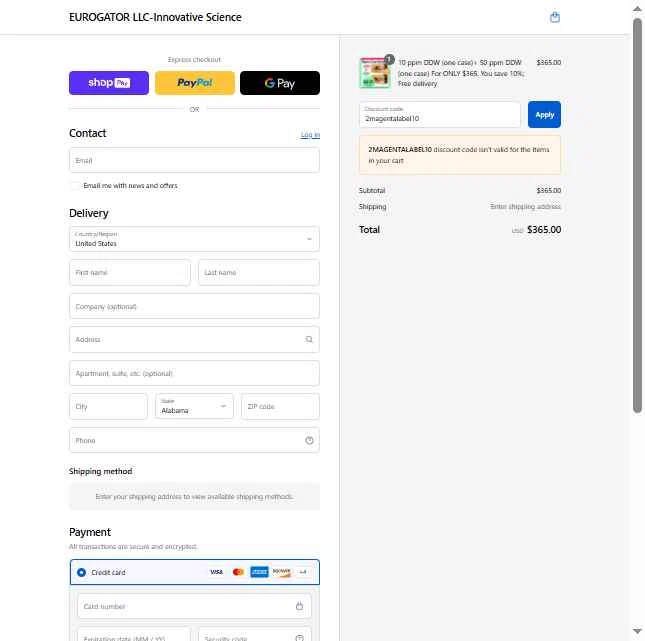Viewport: 645px width, 641px height.
Task: Click the Mastercard logo
Action: coord(238,572)
